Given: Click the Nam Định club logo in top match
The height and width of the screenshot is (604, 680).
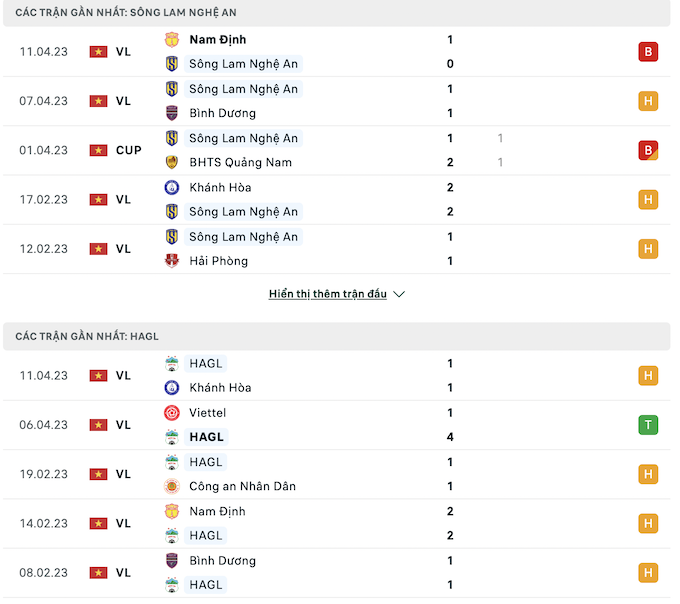Looking at the screenshot, I should point(172,40).
